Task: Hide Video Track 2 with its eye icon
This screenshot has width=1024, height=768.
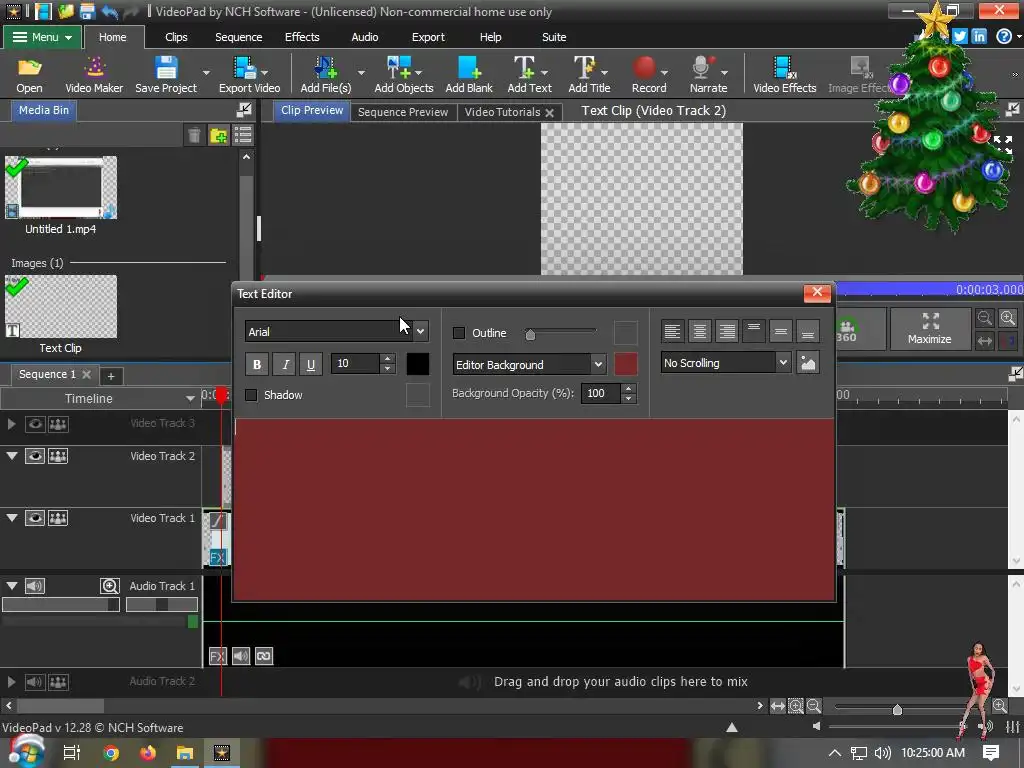Action: (x=35, y=456)
